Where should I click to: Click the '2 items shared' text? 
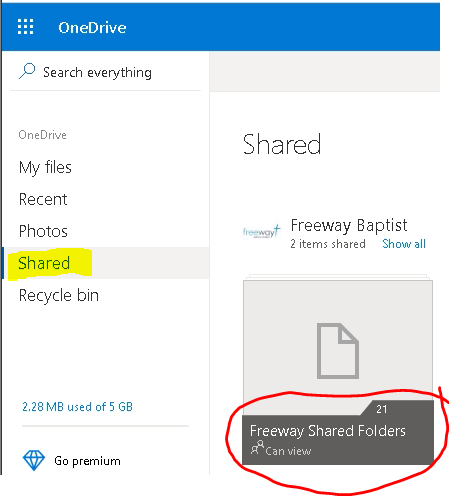coord(328,244)
